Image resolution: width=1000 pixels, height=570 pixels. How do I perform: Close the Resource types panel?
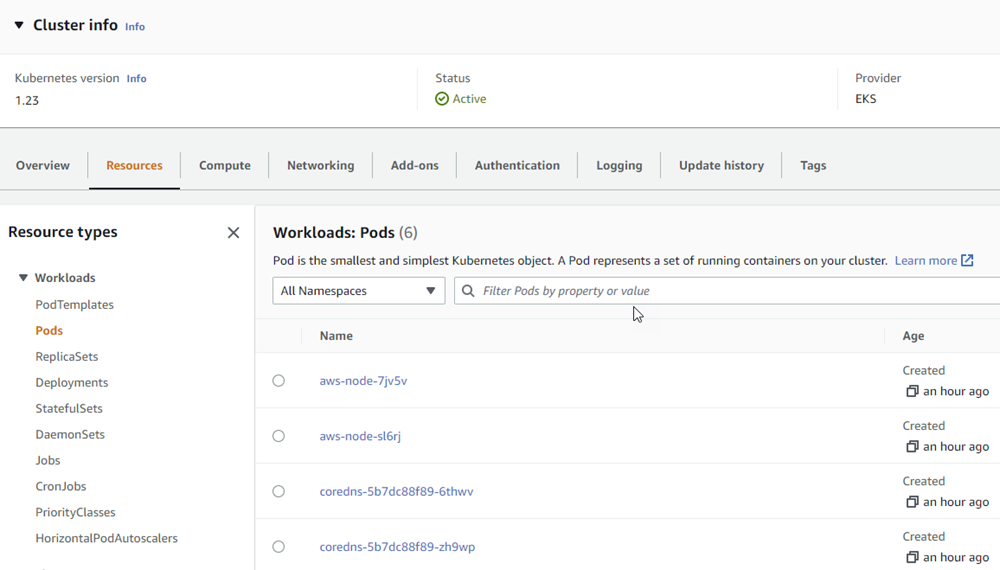pos(233,233)
